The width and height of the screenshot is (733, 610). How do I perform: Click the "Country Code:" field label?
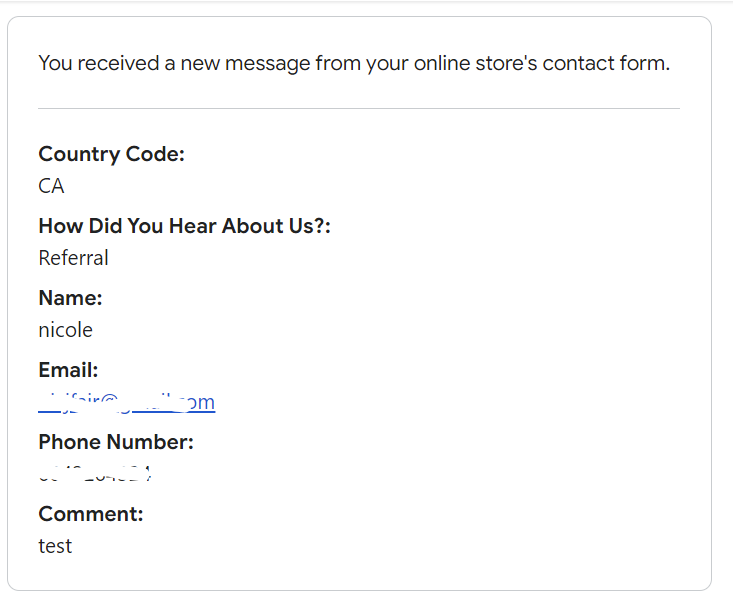pos(111,154)
